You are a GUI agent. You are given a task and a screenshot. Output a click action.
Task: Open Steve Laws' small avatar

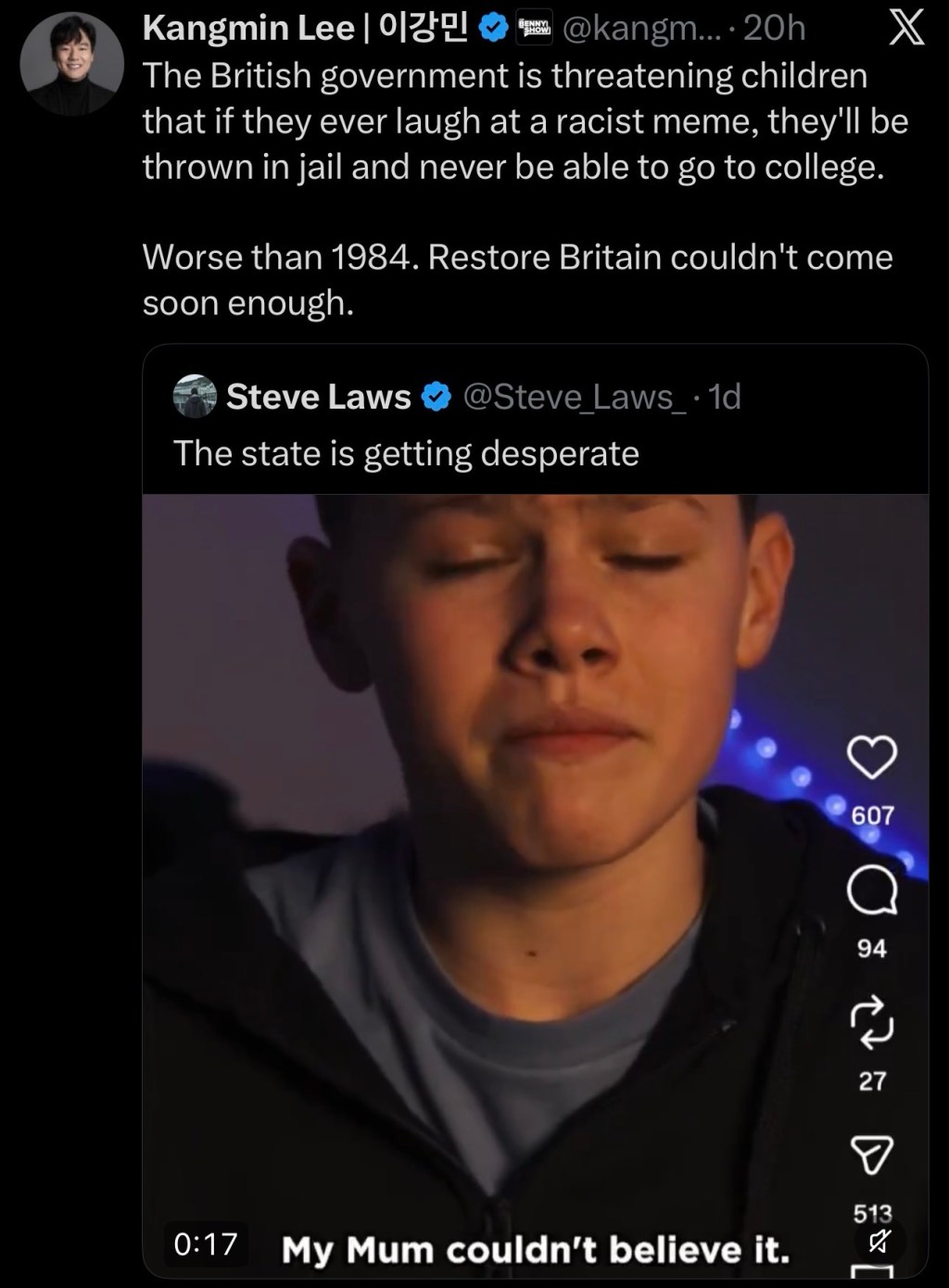pos(194,397)
